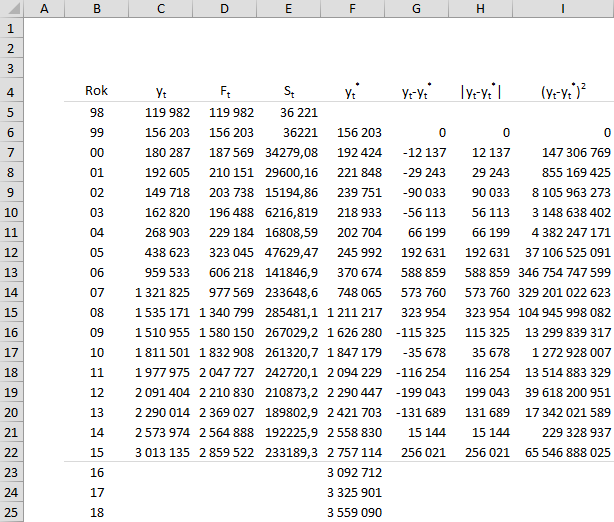Select column A header
Viewport: 614px width, 522px height.
coord(44,9)
